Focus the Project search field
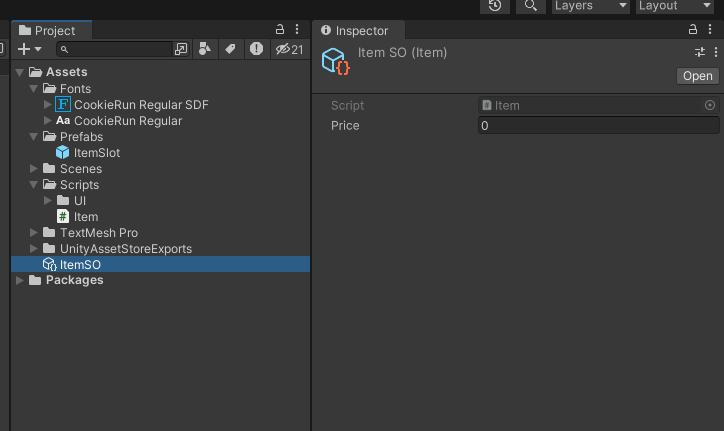Image resolution: width=724 pixels, height=431 pixels. pyautogui.click(x=115, y=49)
